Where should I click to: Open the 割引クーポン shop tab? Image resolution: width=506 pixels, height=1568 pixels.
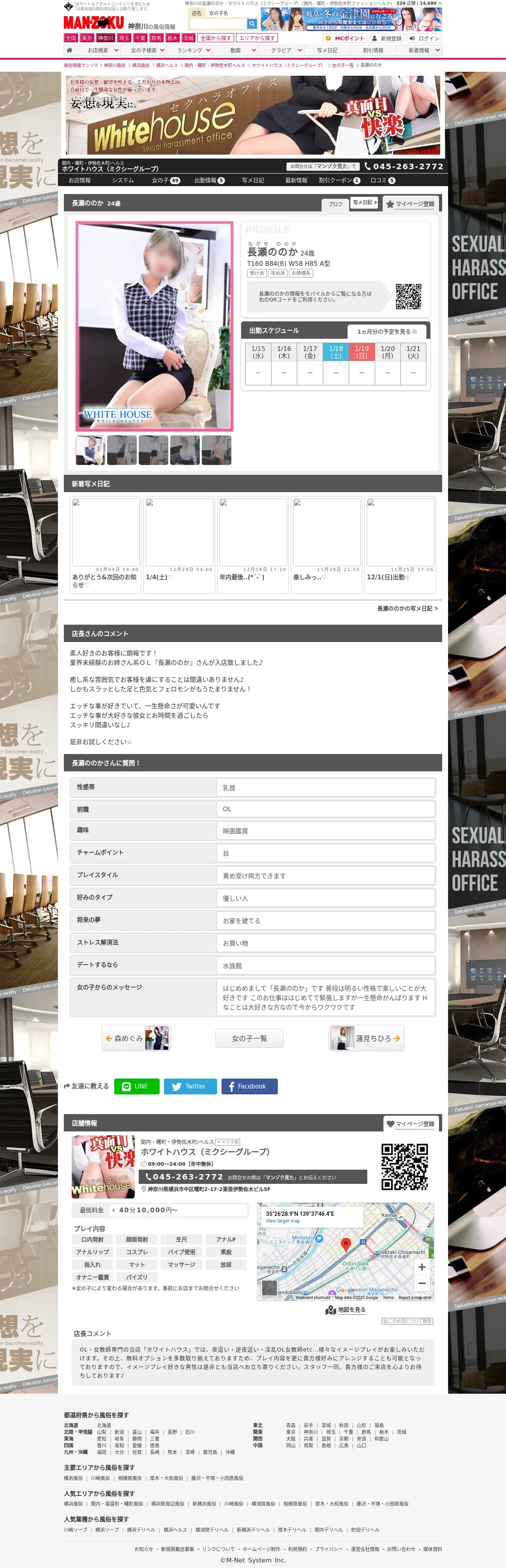click(x=339, y=180)
